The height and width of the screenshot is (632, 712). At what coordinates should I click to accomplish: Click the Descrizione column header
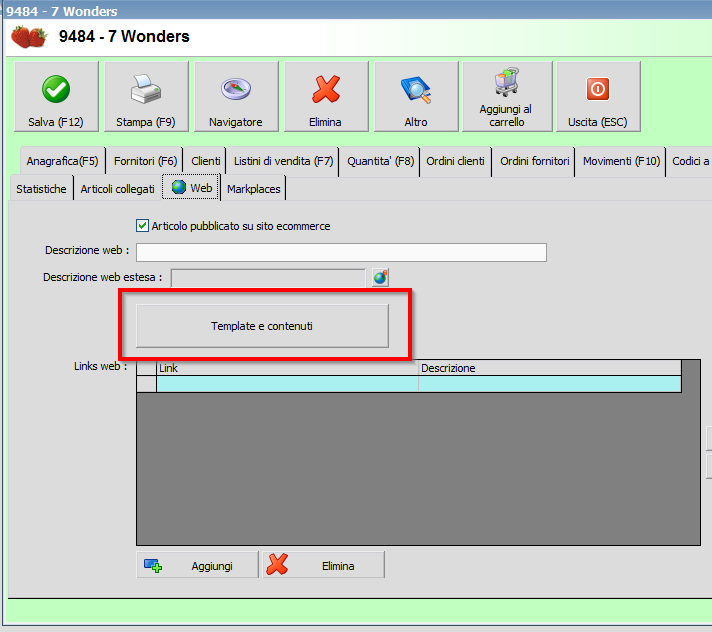pyautogui.click(x=550, y=368)
